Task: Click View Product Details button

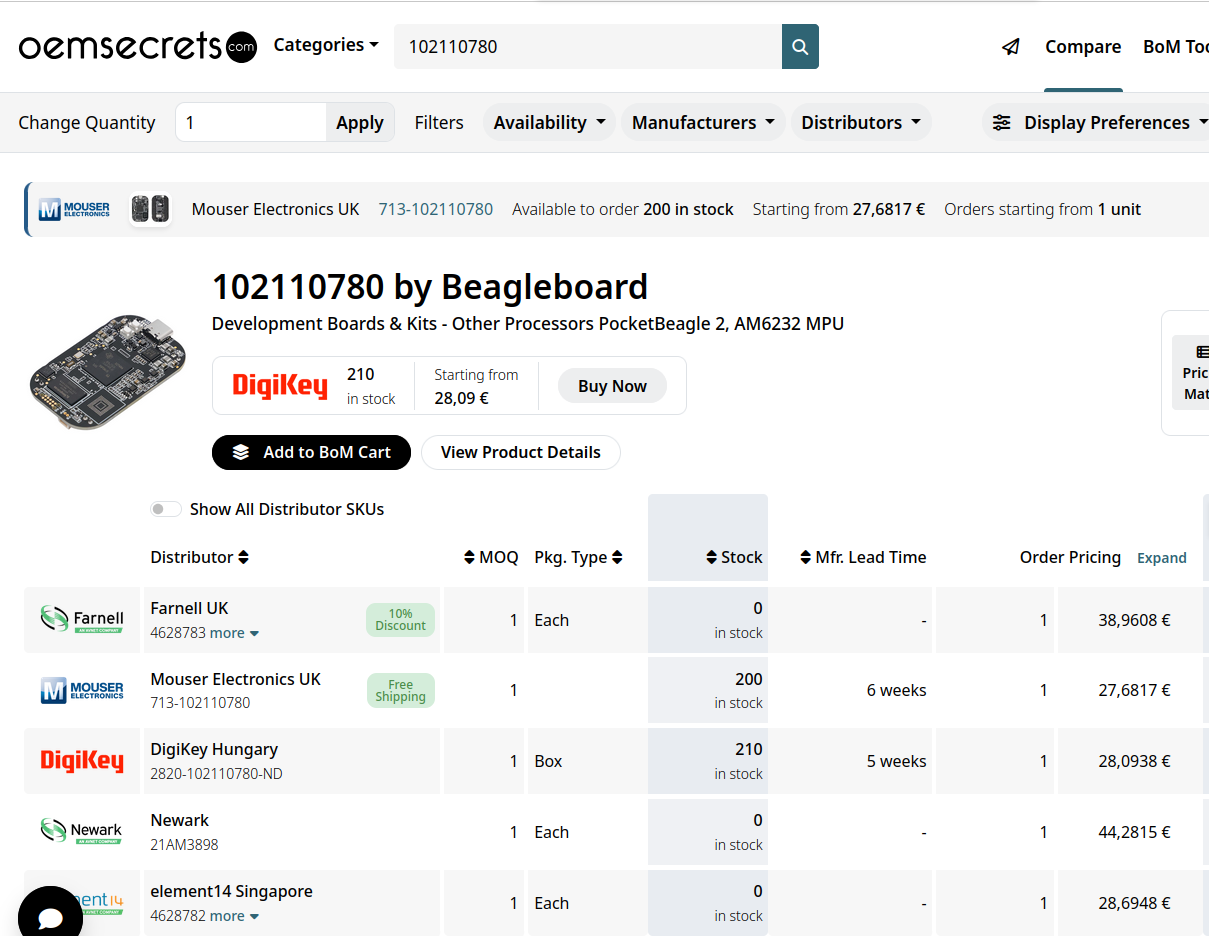Action: tap(521, 452)
